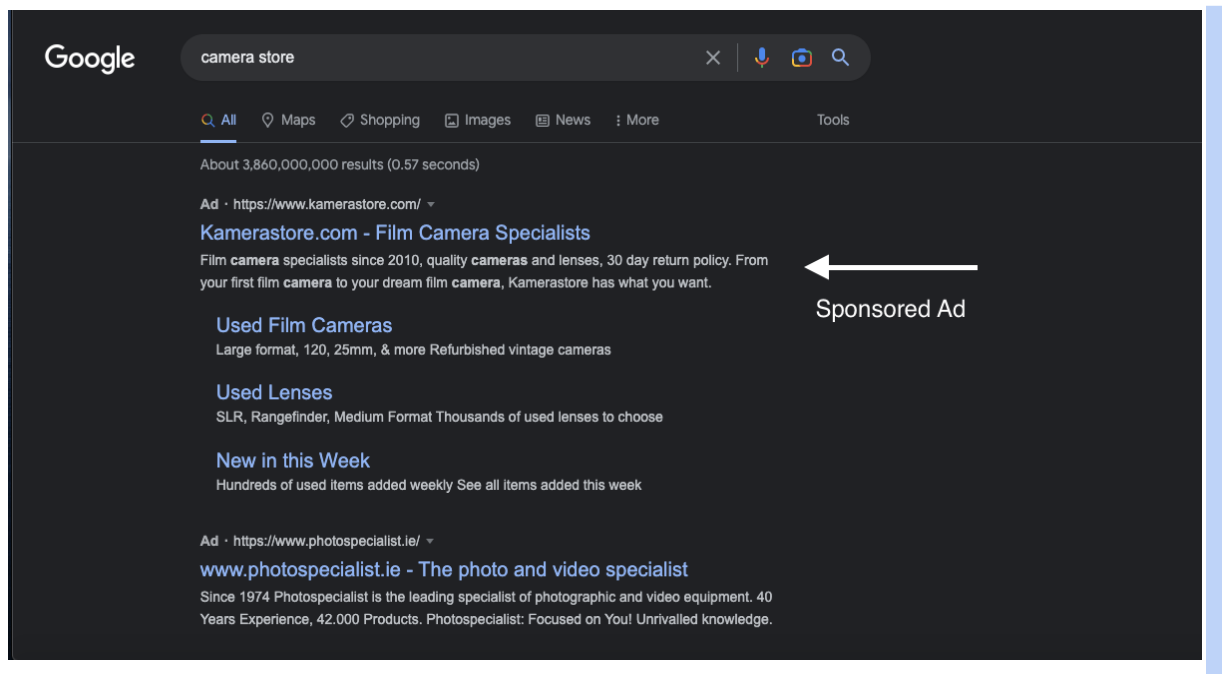
Task: Open the More search options menu
Action: click(637, 120)
